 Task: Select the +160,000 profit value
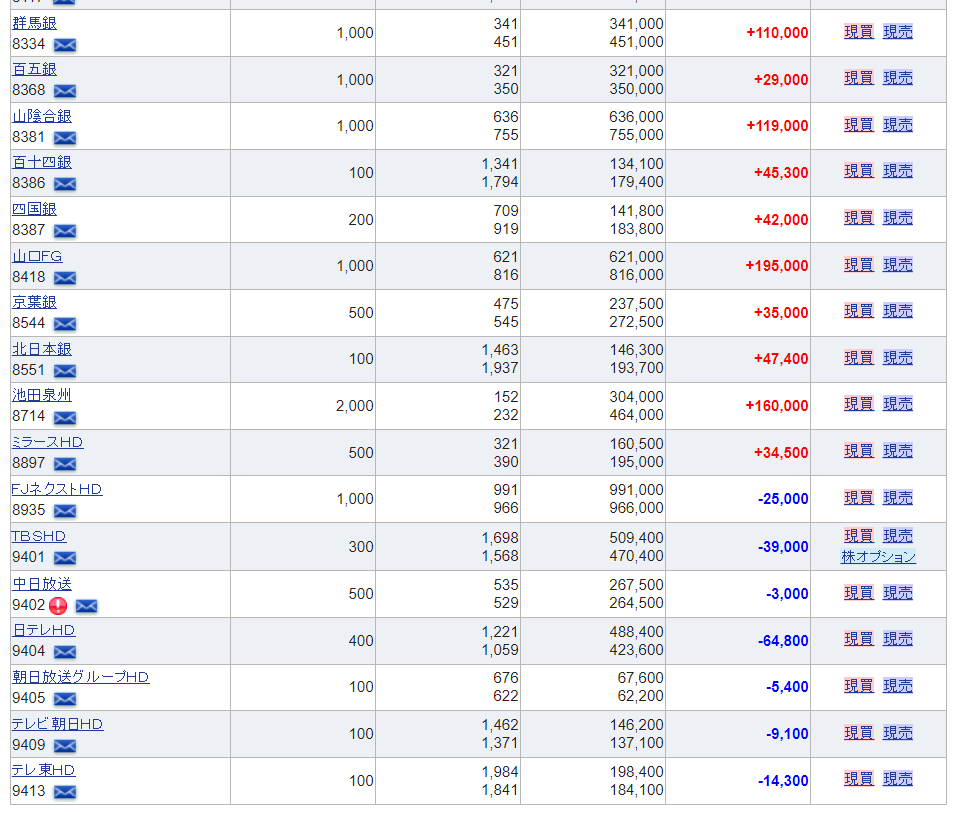coord(777,406)
